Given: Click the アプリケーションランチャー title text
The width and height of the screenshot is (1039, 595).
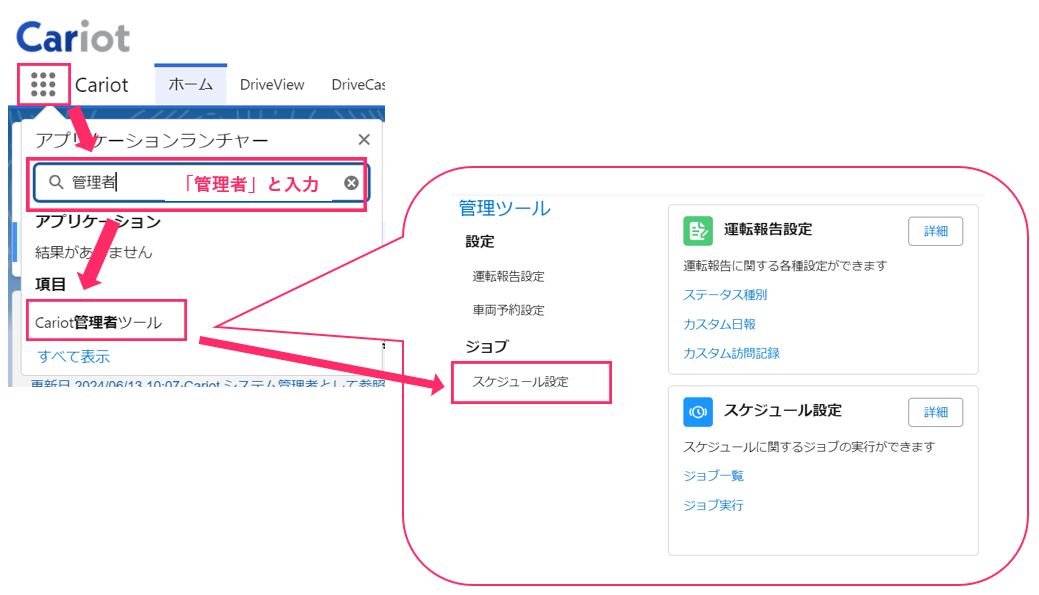Looking at the screenshot, I should [152, 140].
